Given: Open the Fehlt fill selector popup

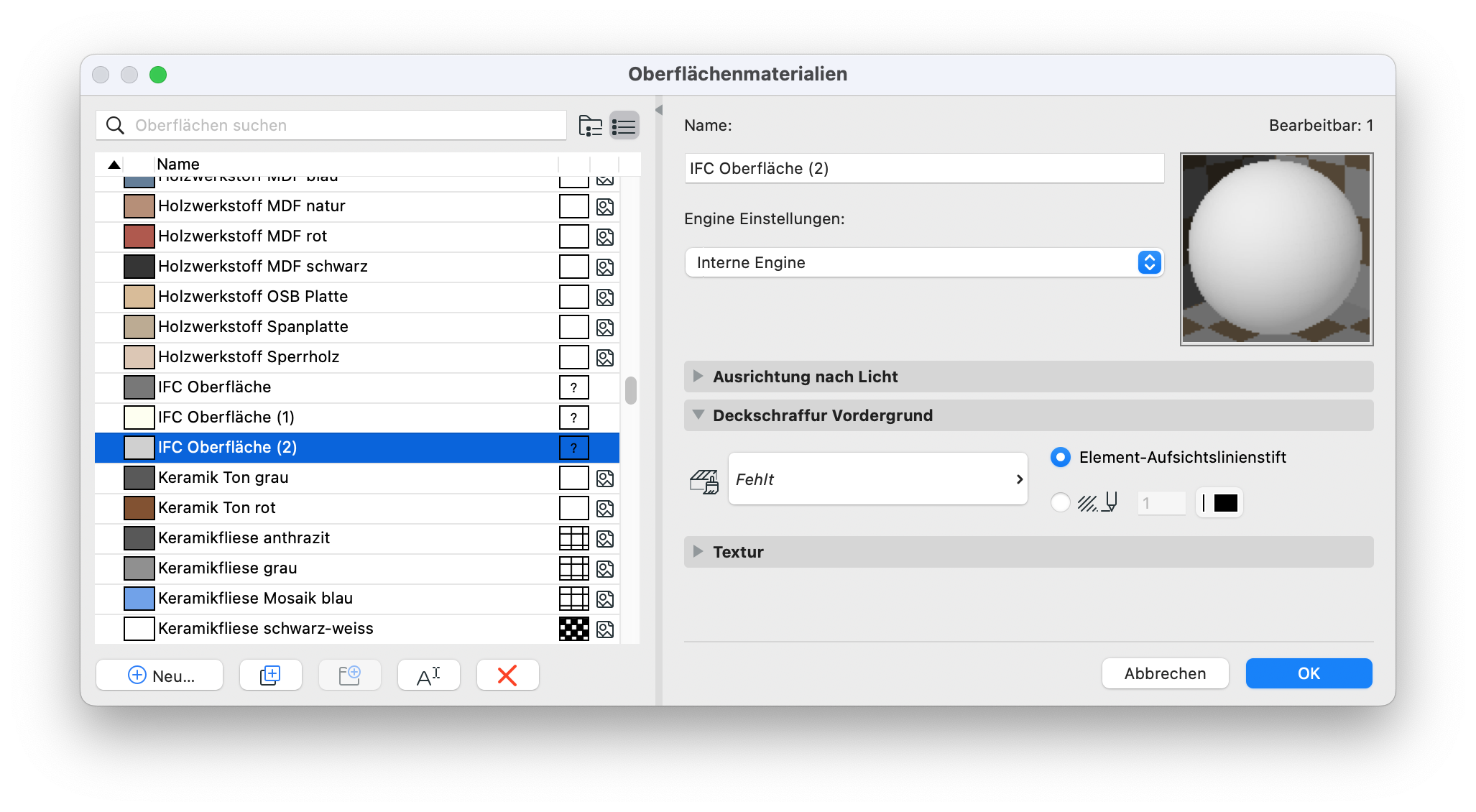Looking at the screenshot, I should 877,479.
